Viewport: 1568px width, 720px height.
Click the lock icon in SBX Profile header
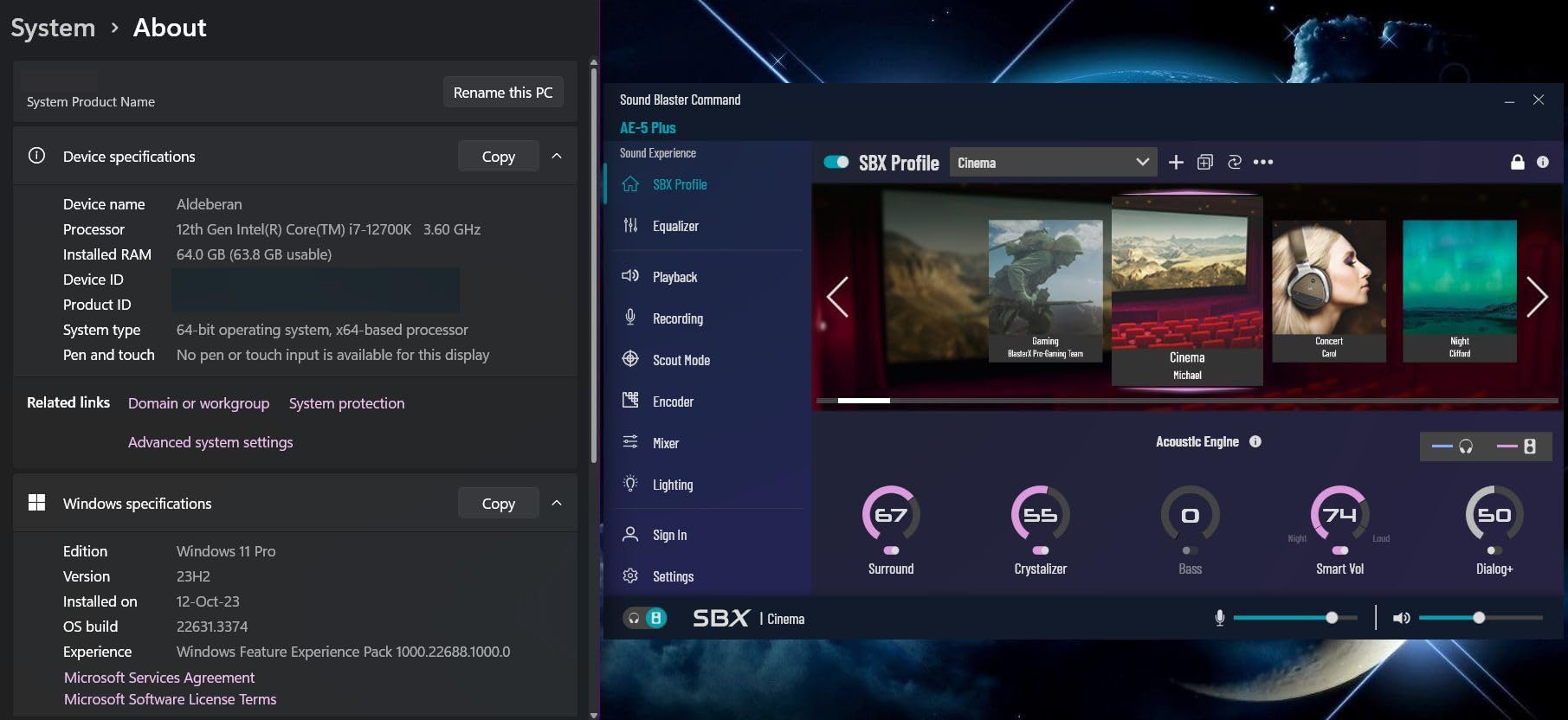click(x=1518, y=163)
